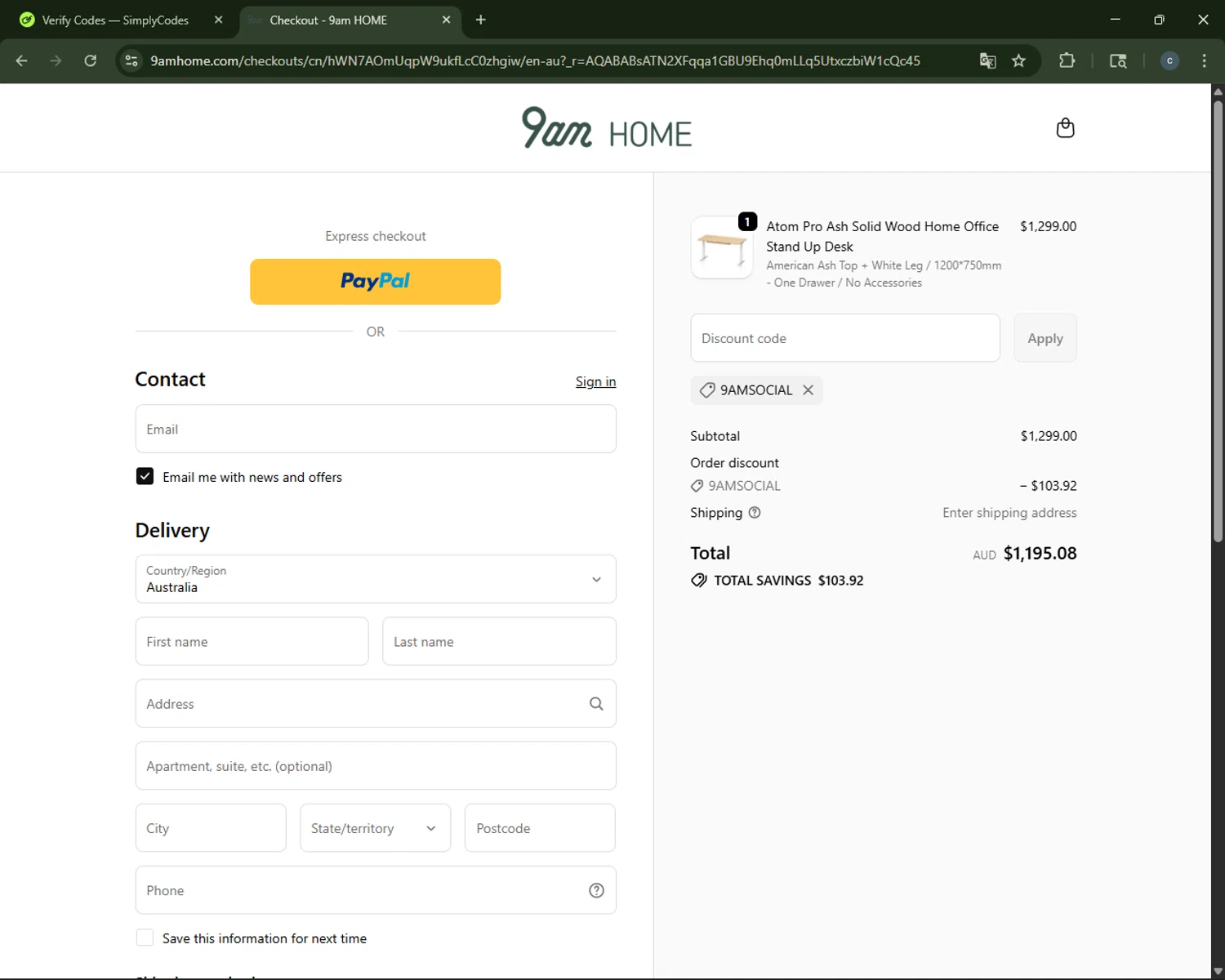Image resolution: width=1225 pixels, height=980 pixels.
Task: Click the Address field search magnifier icon
Action: [x=596, y=704]
